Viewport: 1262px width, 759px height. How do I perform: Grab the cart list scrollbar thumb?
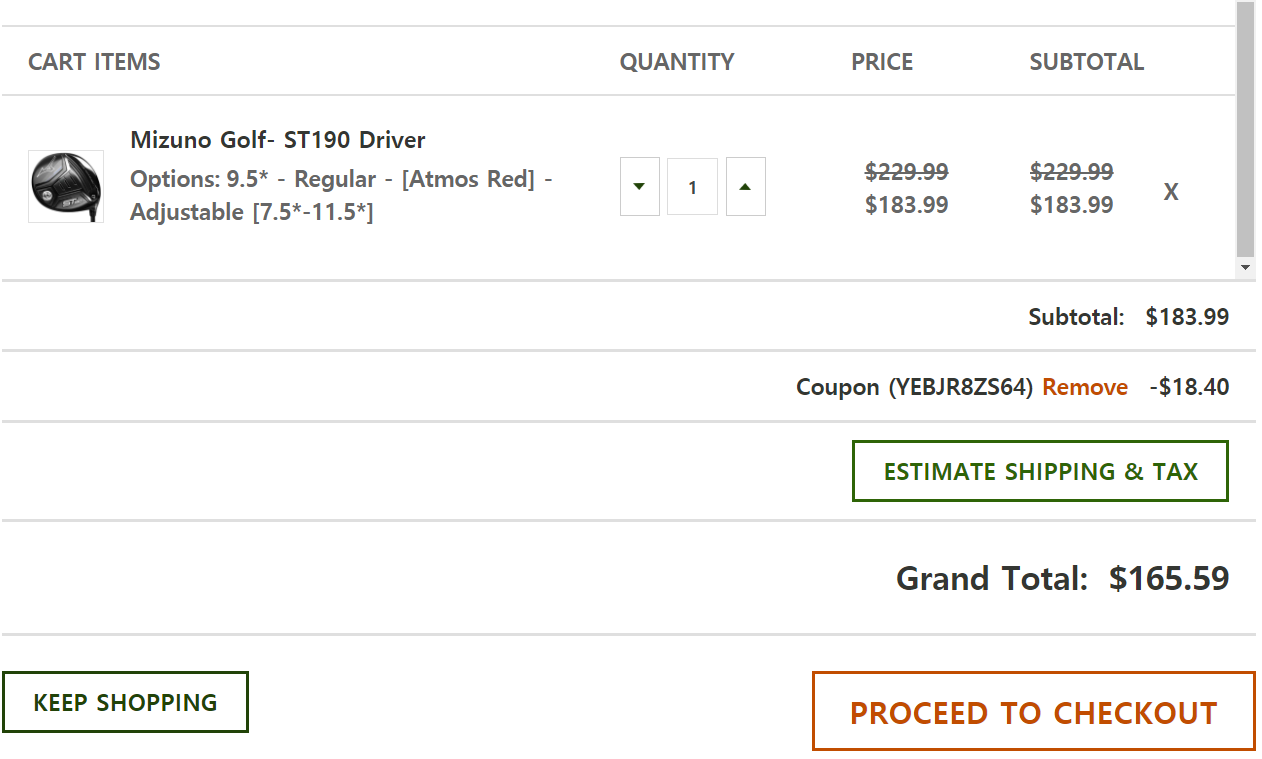tap(1245, 130)
